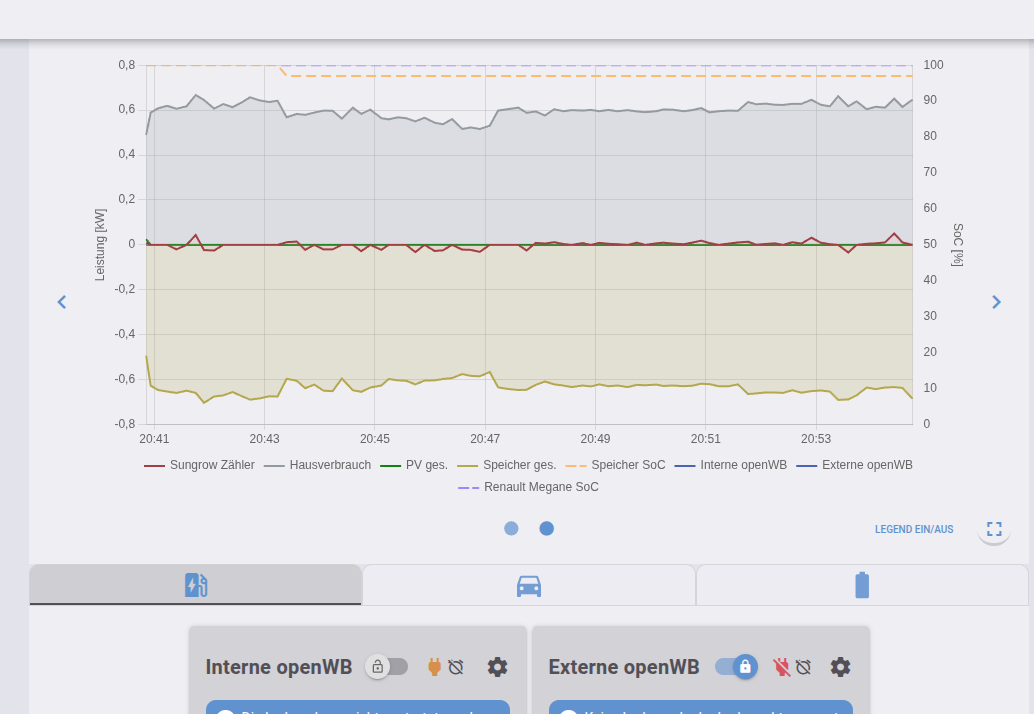Click the 20:41 time axis label
Screen dimensions: 1034x714
click(154, 439)
